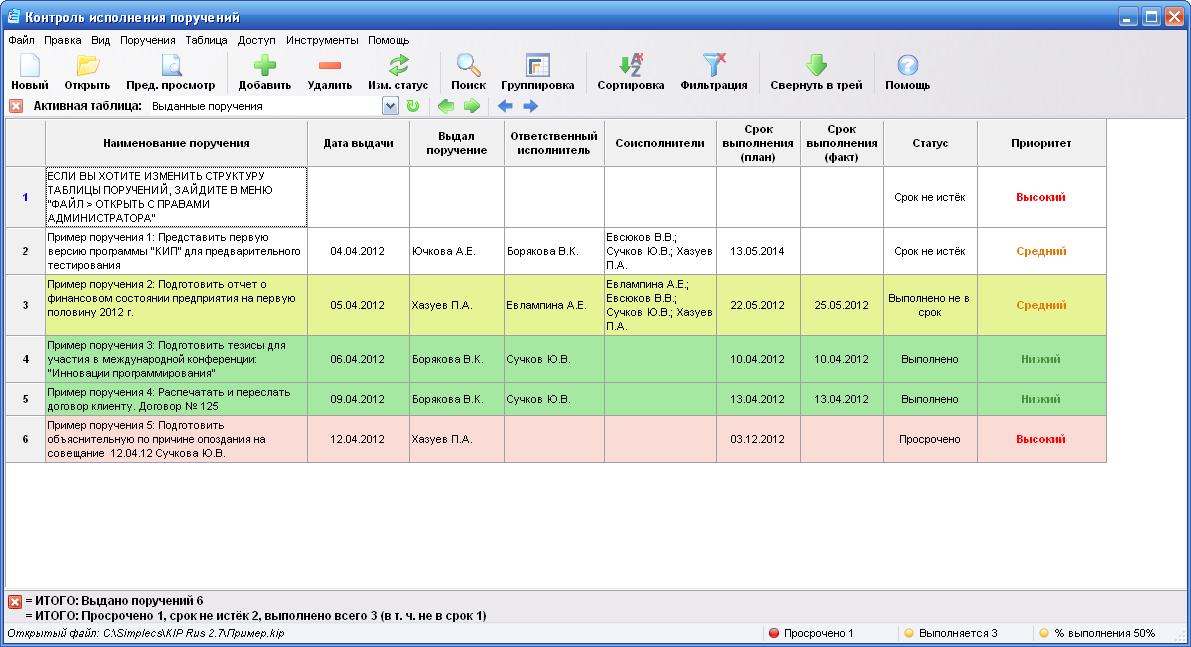Click the open file path in status bar
1191x647 pixels.
click(146, 633)
